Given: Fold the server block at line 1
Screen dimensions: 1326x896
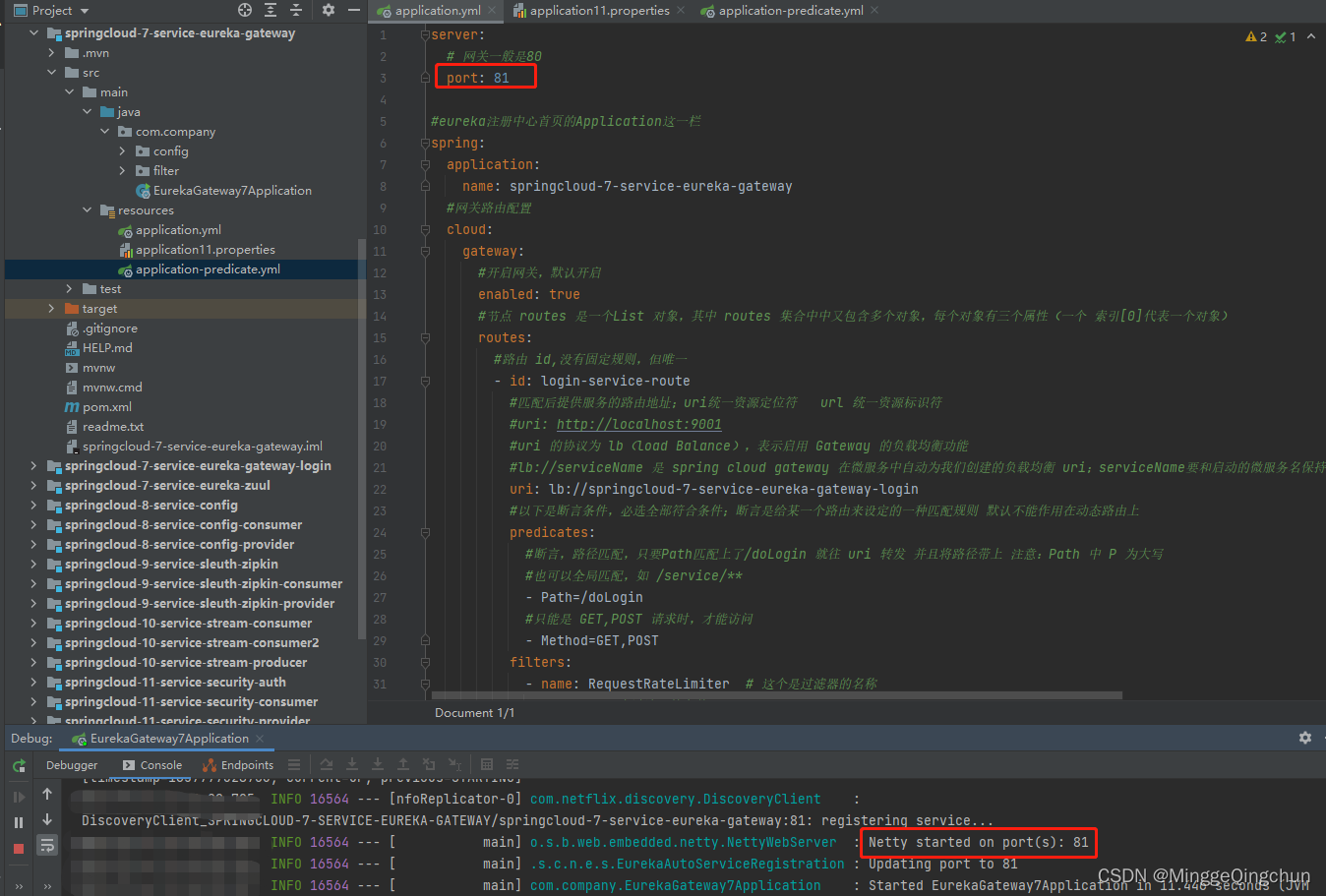Looking at the screenshot, I should [x=425, y=34].
